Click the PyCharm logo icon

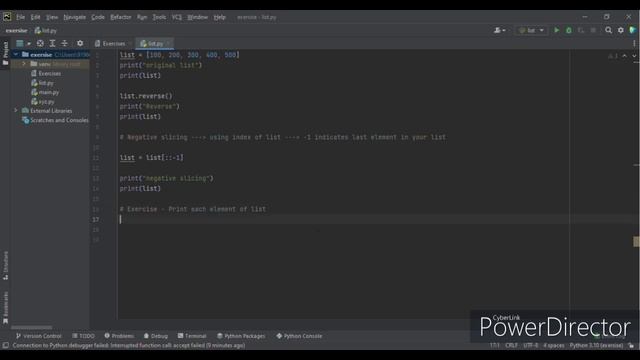click(7, 17)
